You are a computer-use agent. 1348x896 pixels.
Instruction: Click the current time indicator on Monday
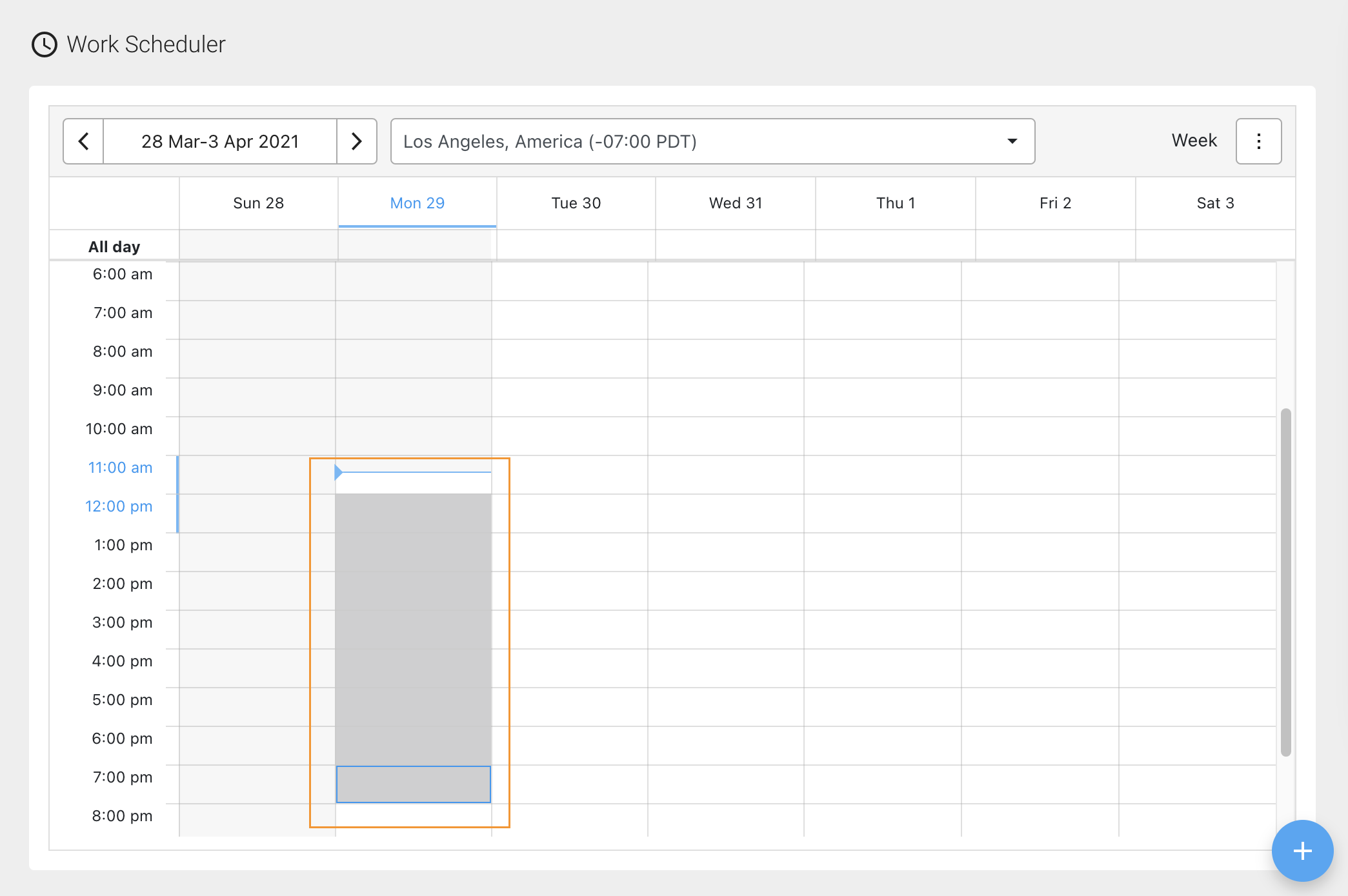click(413, 472)
